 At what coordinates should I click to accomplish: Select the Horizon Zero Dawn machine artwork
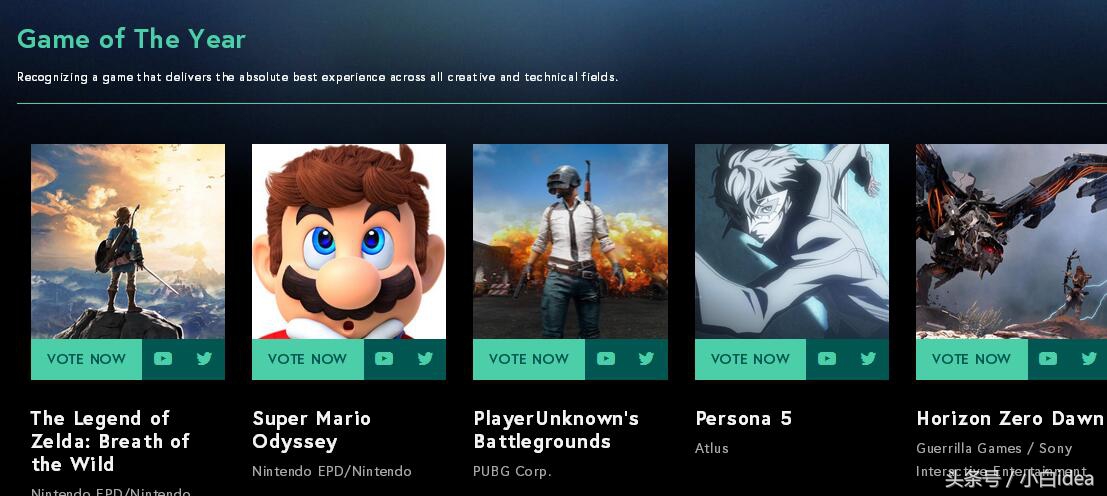[1012, 241]
